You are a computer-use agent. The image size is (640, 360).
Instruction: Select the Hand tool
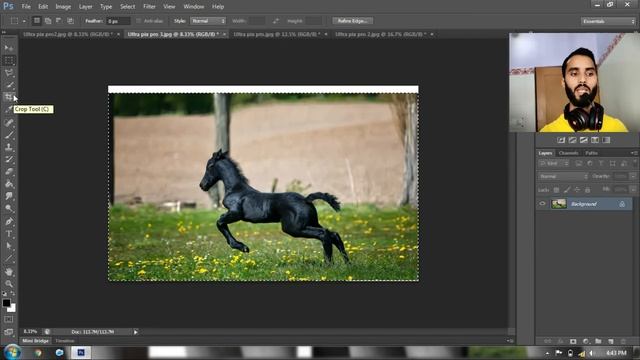click(9, 272)
